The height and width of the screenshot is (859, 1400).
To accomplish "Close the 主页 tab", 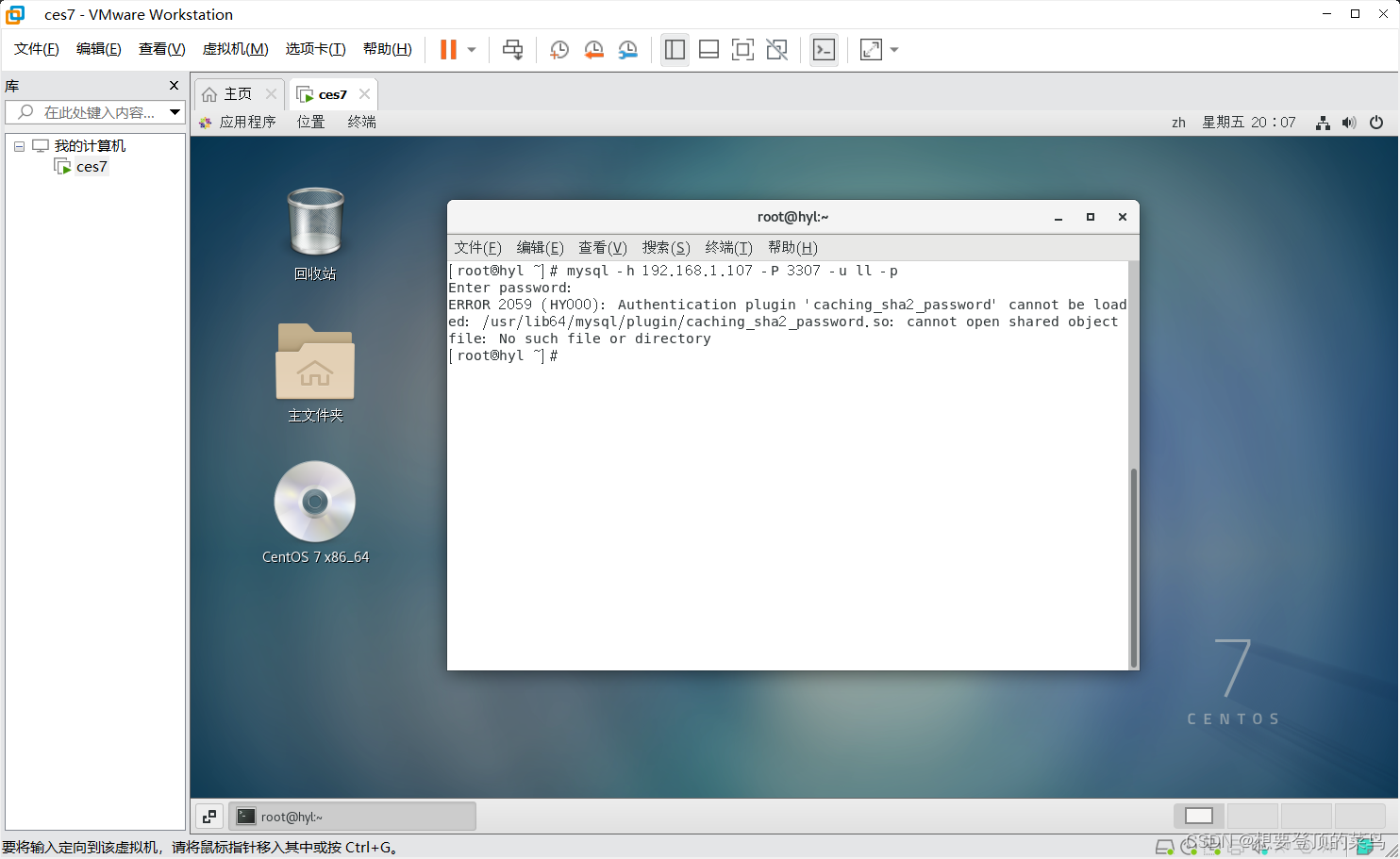I will point(271,94).
